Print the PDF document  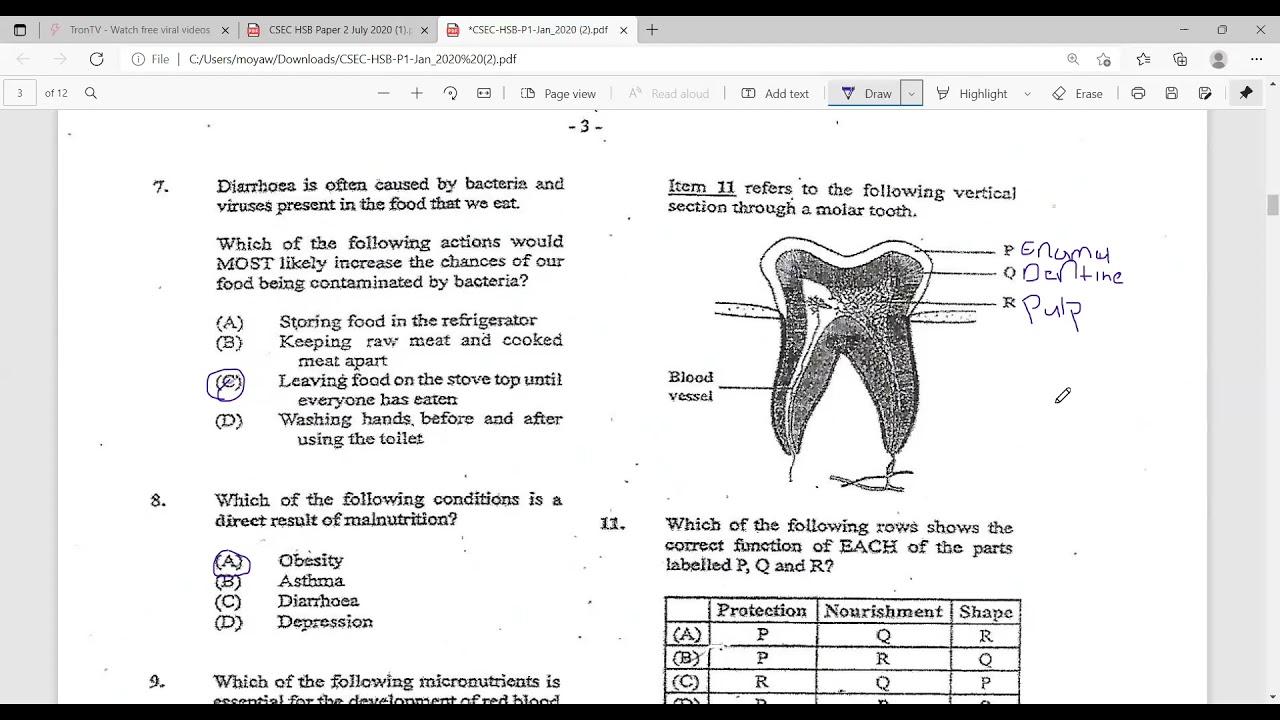[1138, 93]
